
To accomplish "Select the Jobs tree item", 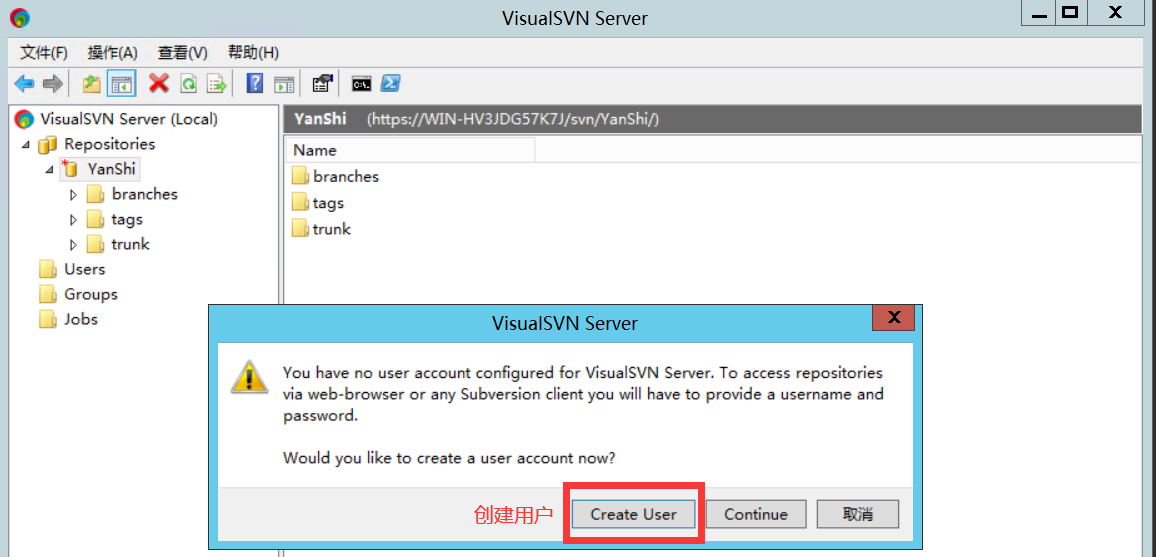I will click(x=81, y=319).
